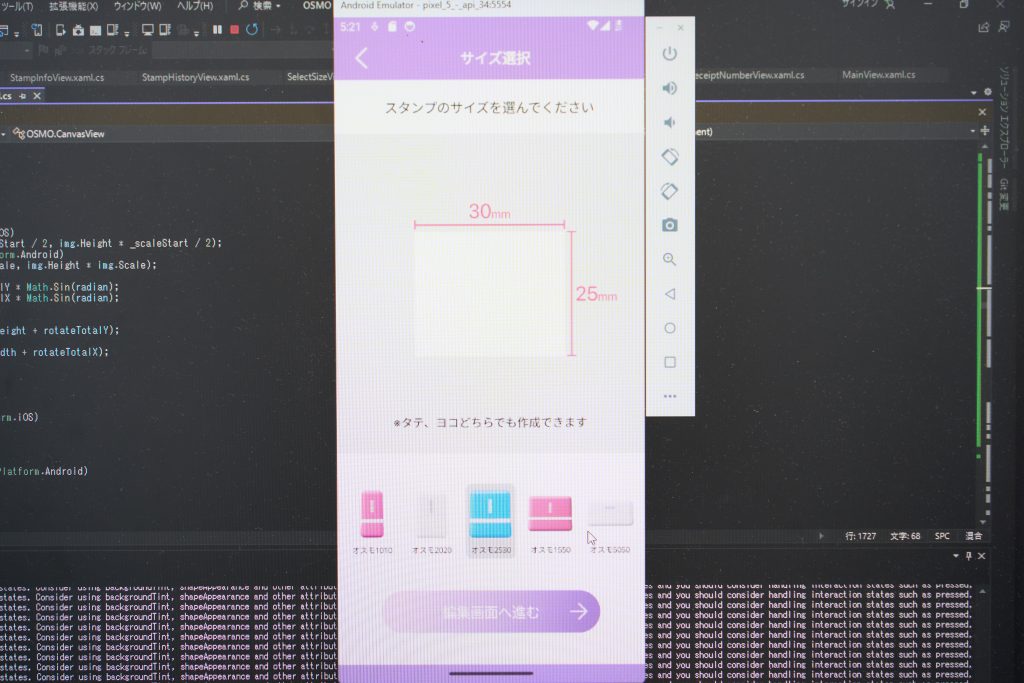
Task: Activate the emulator zoom magnifier icon
Action: [x=669, y=259]
